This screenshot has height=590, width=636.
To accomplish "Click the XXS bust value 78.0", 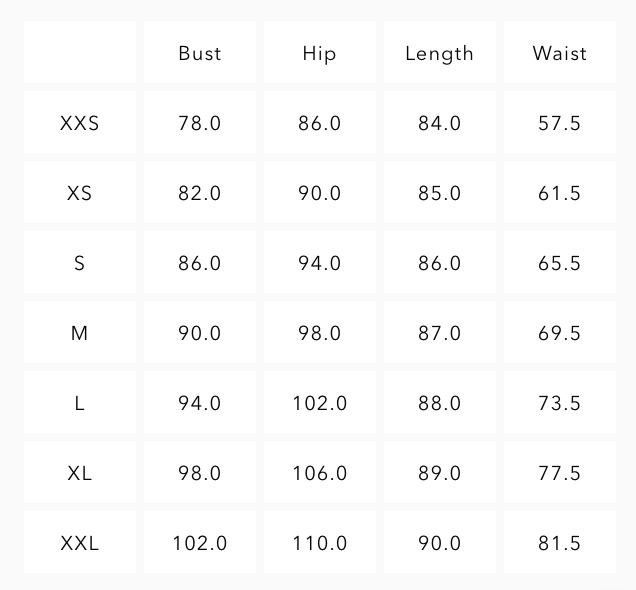I will click(200, 123).
